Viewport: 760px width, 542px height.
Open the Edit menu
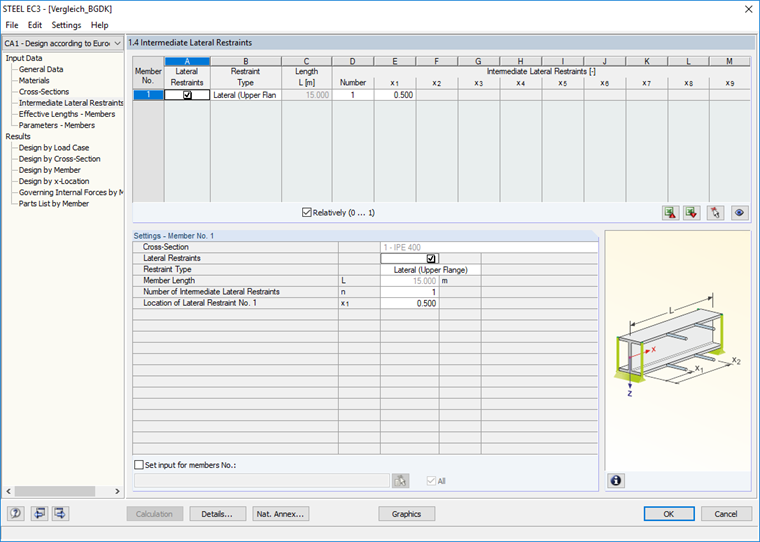(x=34, y=25)
